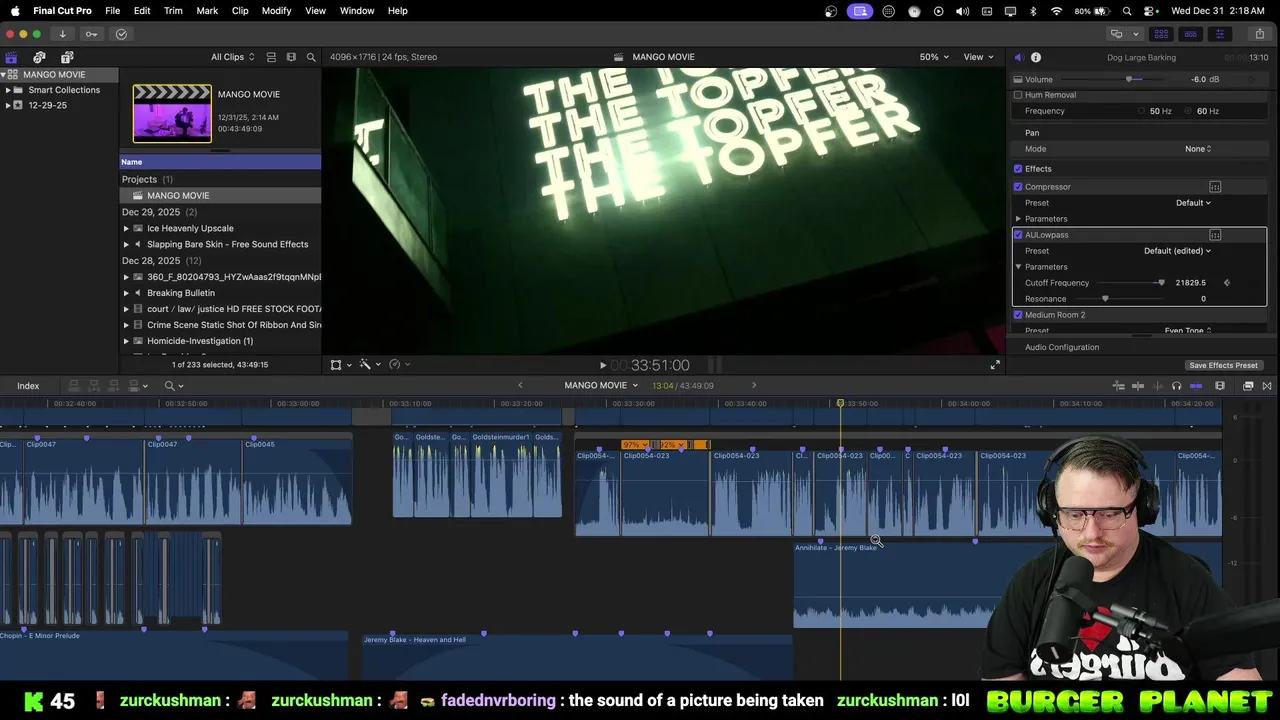
Task: Open the MANGO MOVIE timeline history dropdown
Action: tap(601, 386)
